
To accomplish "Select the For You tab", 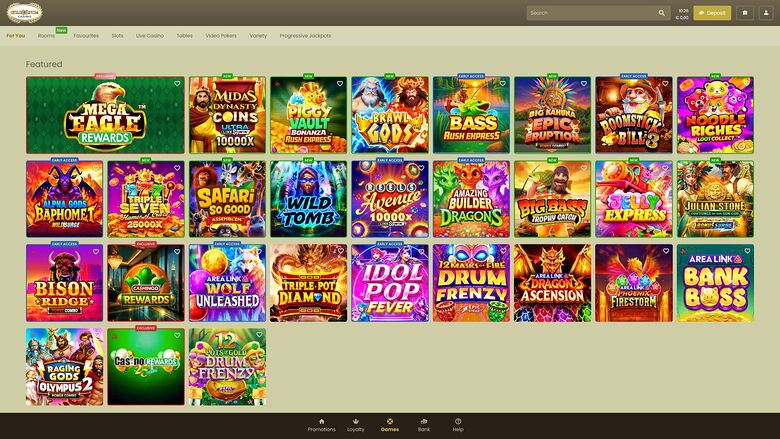I will click(x=15, y=36).
